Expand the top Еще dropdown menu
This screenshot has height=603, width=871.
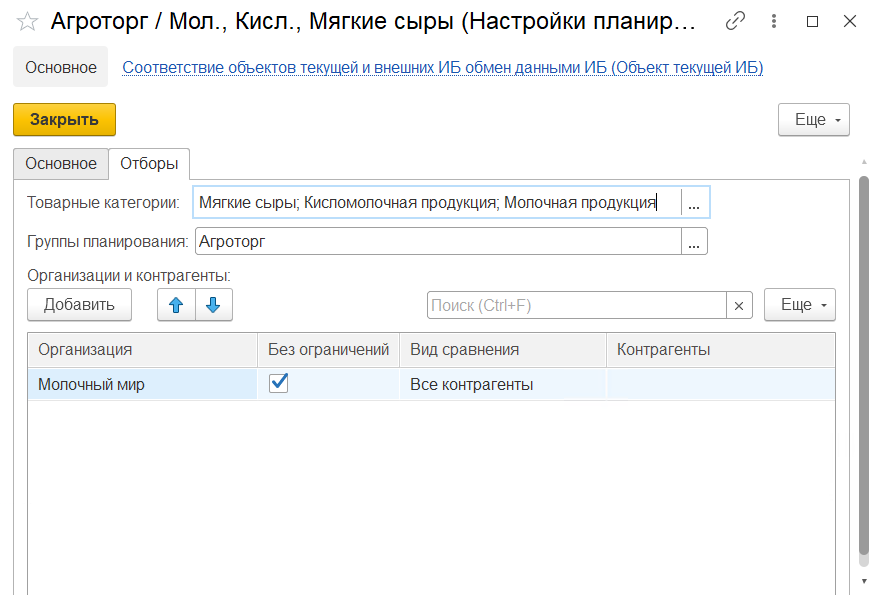(x=813, y=120)
